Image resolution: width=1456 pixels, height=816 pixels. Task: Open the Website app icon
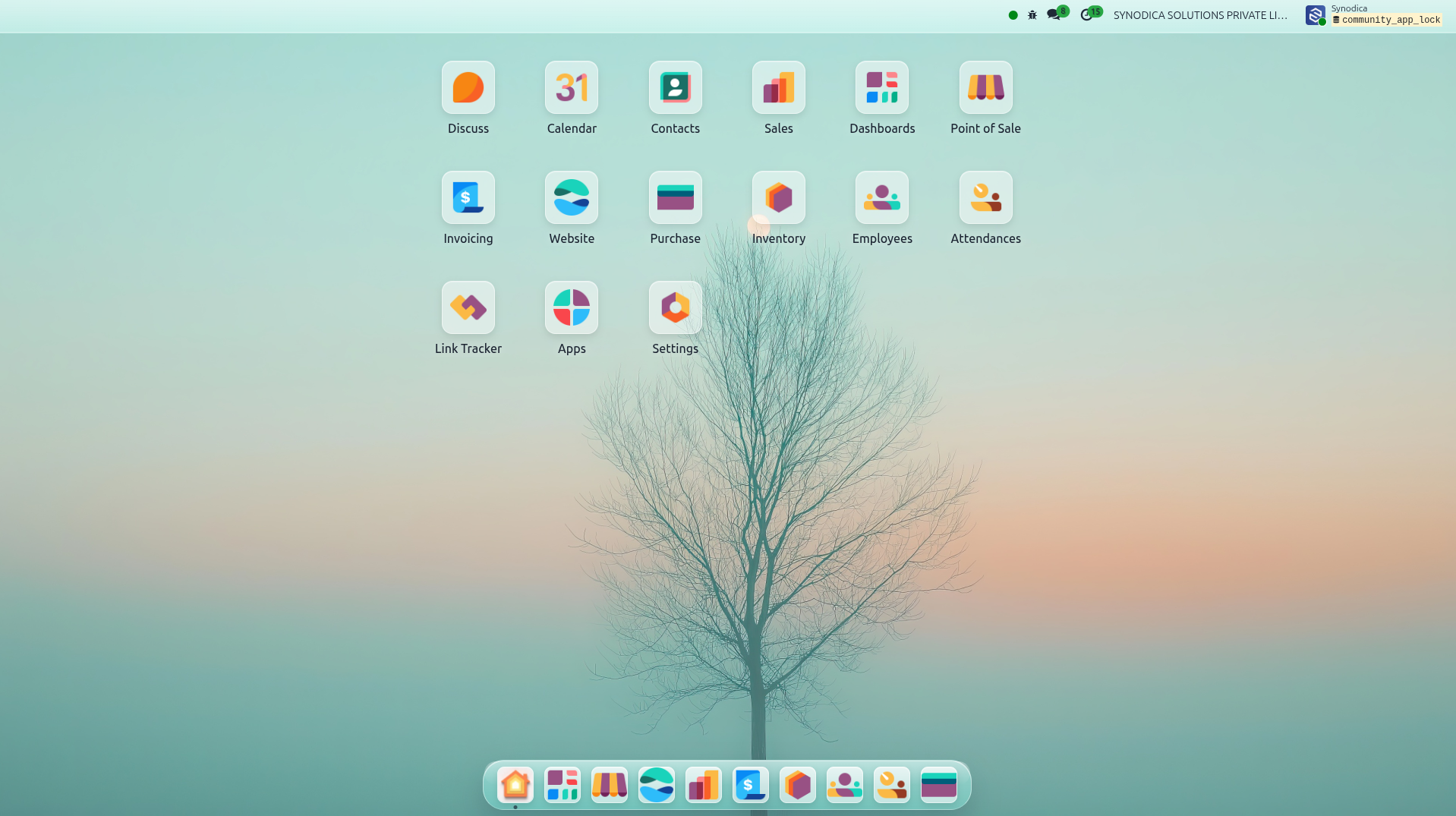click(x=572, y=197)
